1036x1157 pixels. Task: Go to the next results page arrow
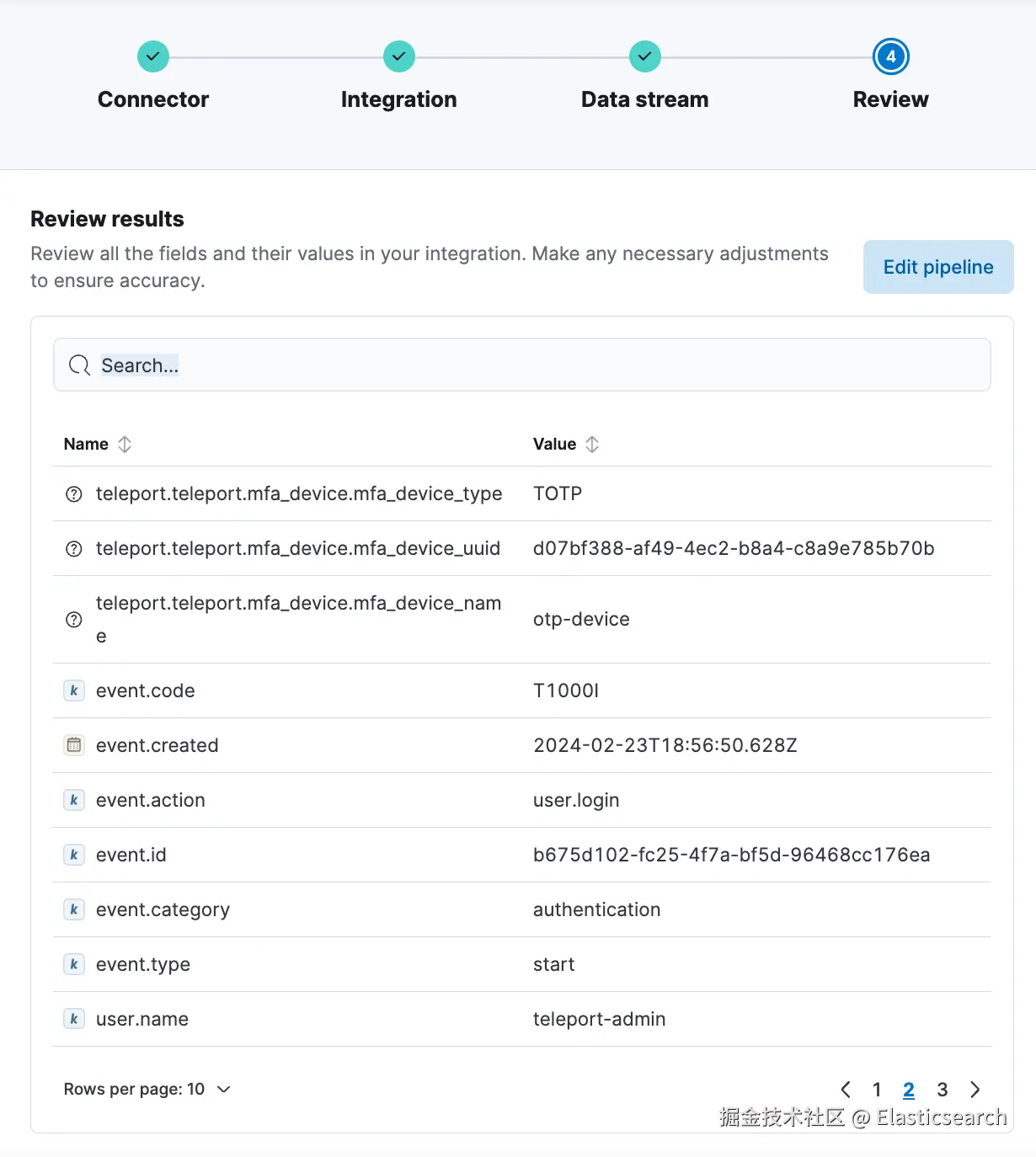(x=975, y=1090)
